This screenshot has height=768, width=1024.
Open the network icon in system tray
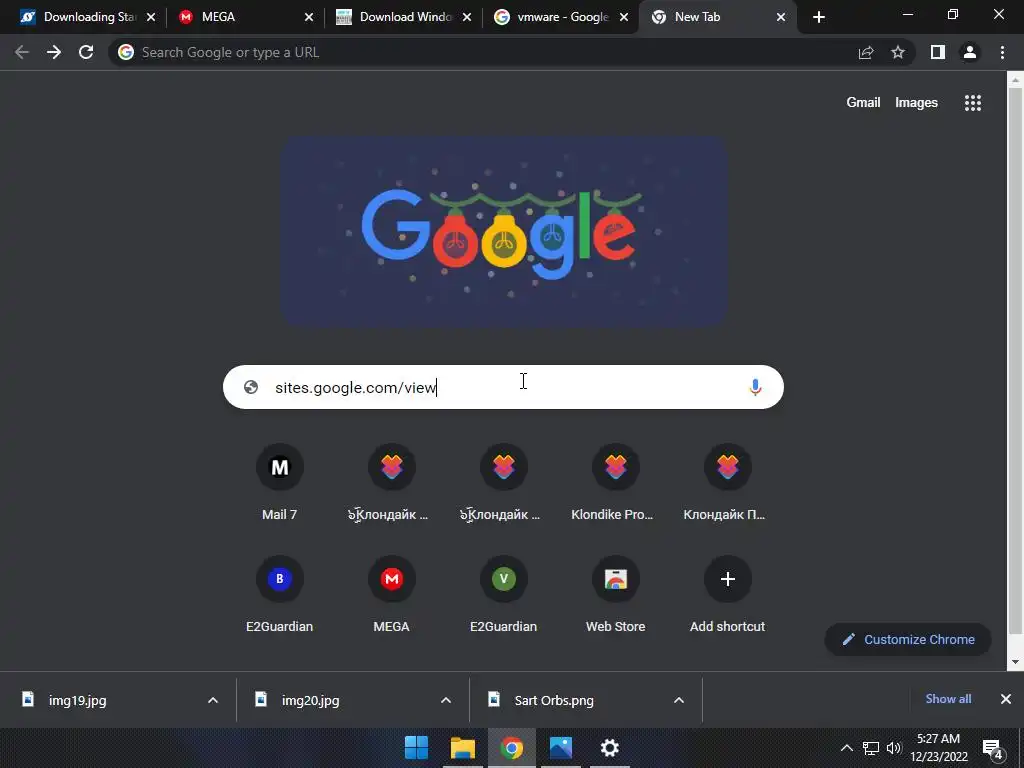871,748
